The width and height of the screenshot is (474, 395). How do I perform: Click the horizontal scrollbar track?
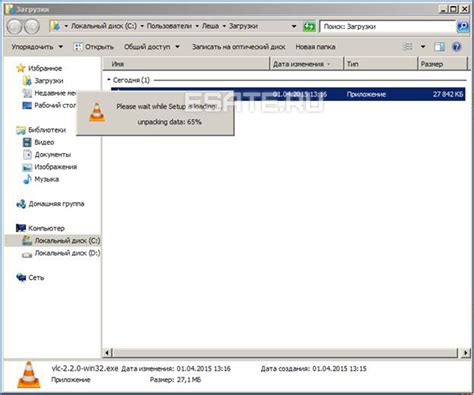click(286, 352)
